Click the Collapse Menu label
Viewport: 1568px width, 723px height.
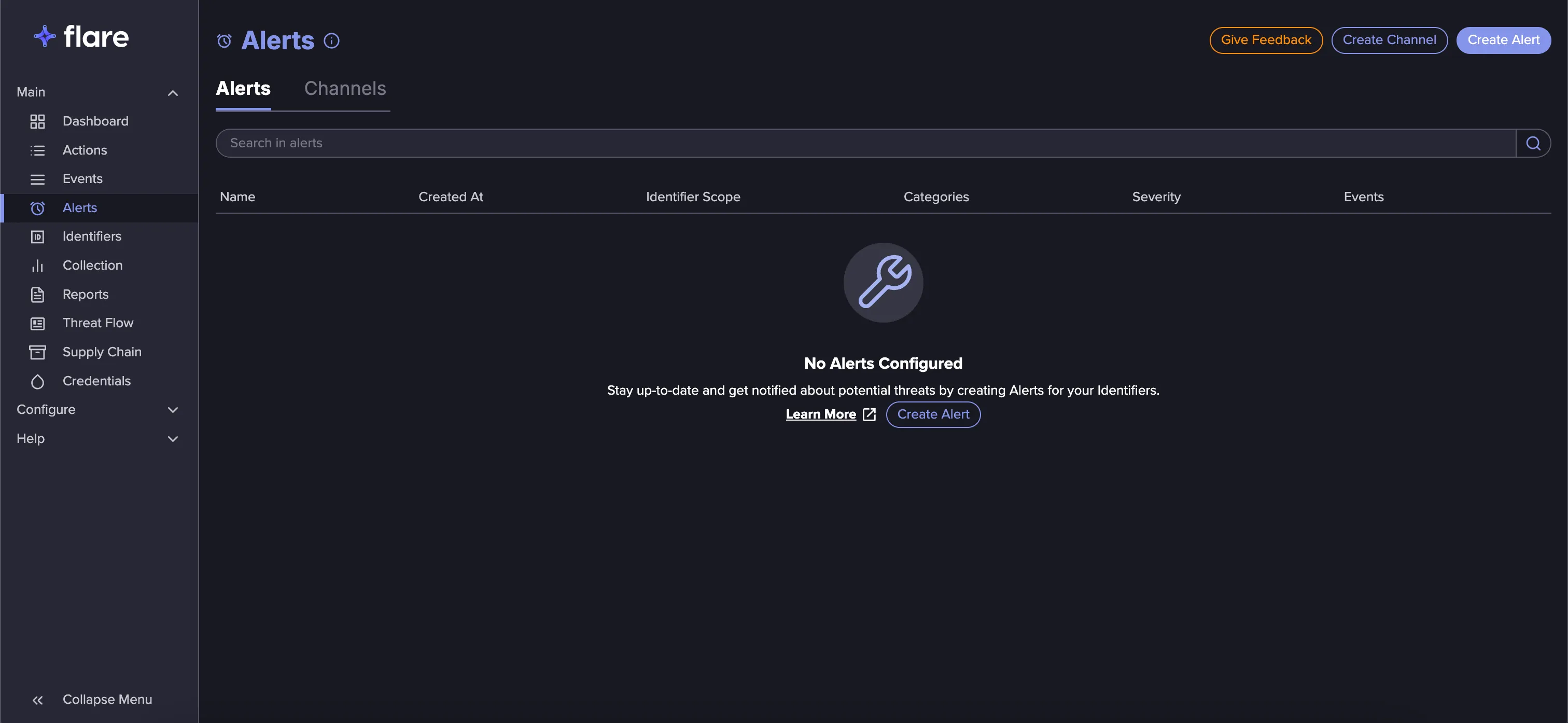tap(107, 700)
